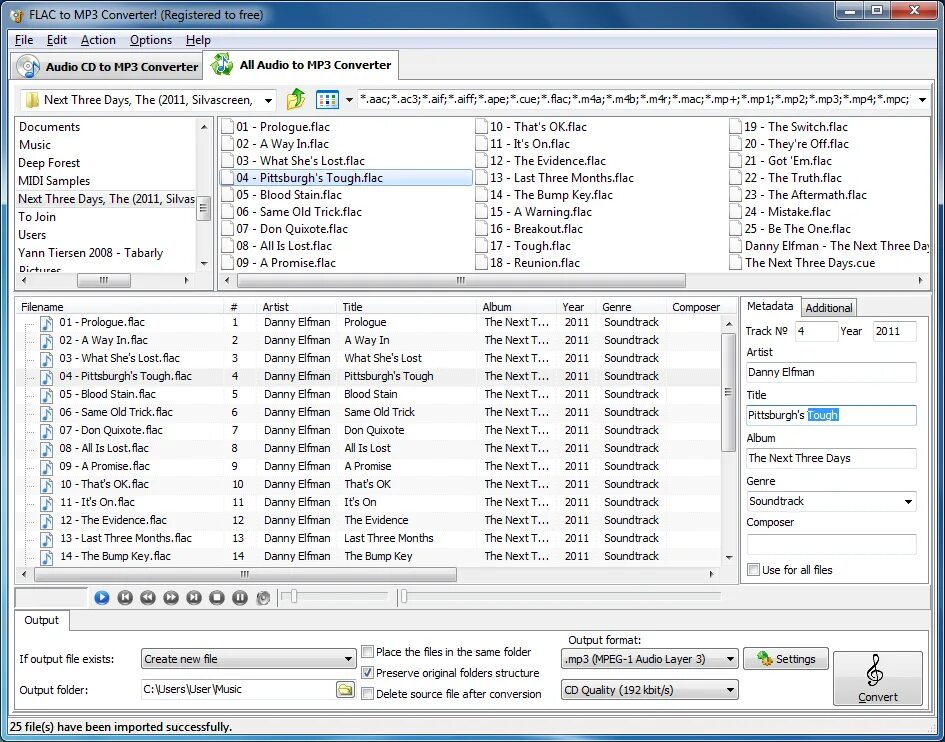Select 22 - The Truth.flac in file browser

click(793, 178)
